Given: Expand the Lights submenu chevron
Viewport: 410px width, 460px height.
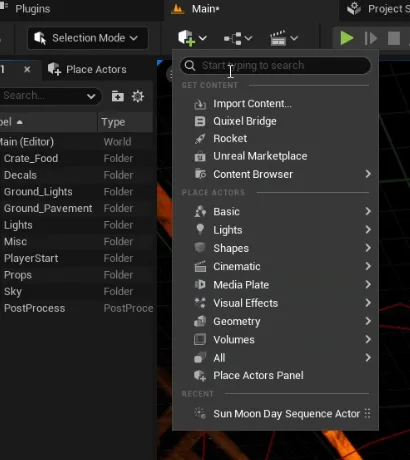Looking at the screenshot, I should pos(368,230).
